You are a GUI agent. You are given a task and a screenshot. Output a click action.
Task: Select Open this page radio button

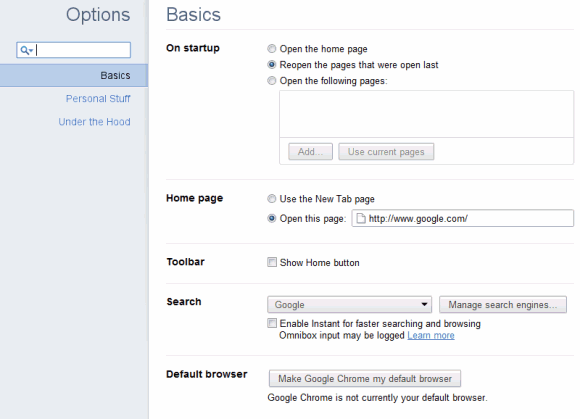(272, 219)
